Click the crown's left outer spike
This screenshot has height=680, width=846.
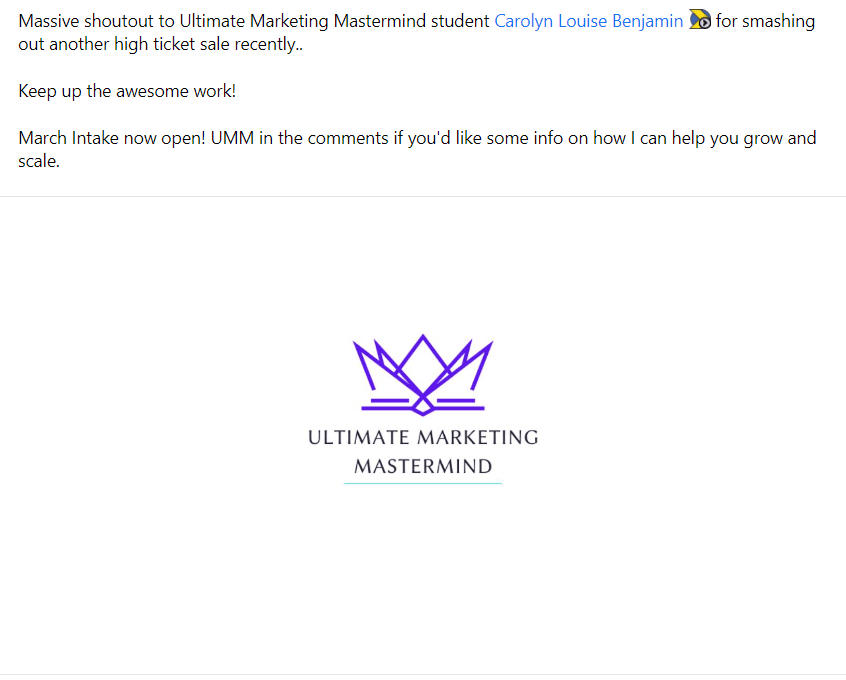click(363, 364)
